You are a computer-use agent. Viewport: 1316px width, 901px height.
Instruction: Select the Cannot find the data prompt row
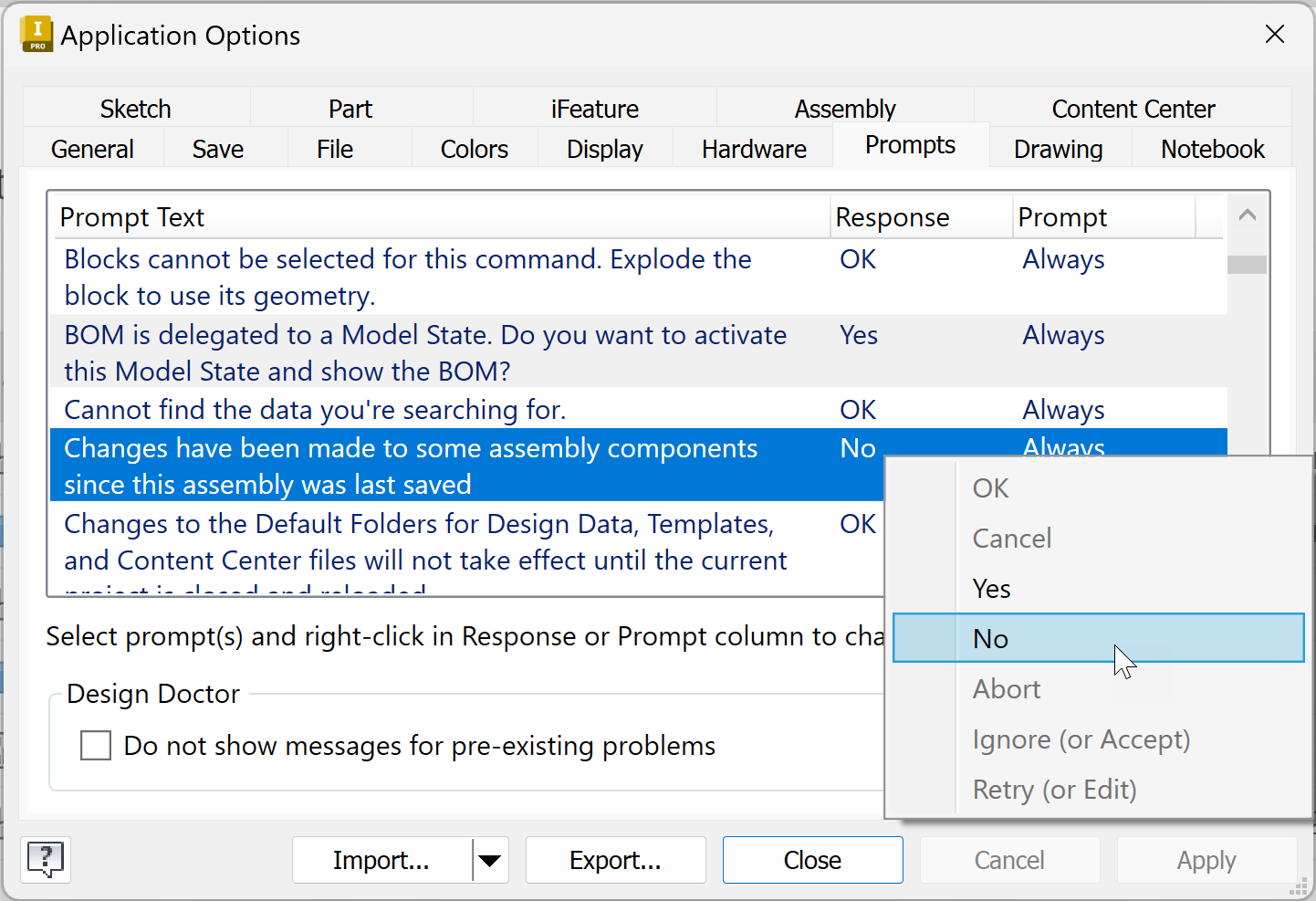(315, 410)
